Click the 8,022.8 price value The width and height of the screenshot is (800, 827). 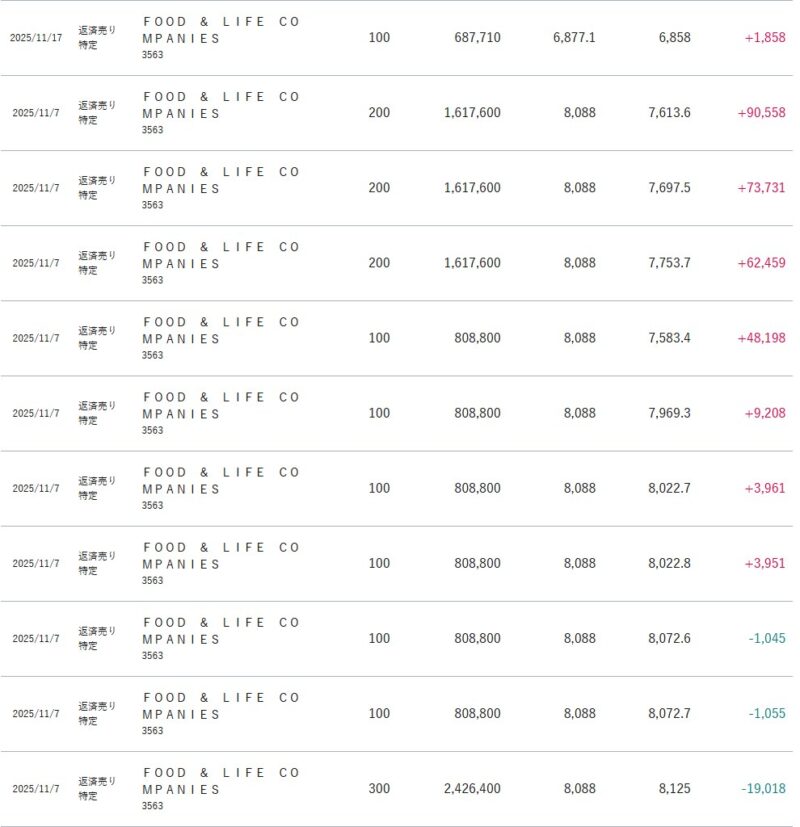669,563
